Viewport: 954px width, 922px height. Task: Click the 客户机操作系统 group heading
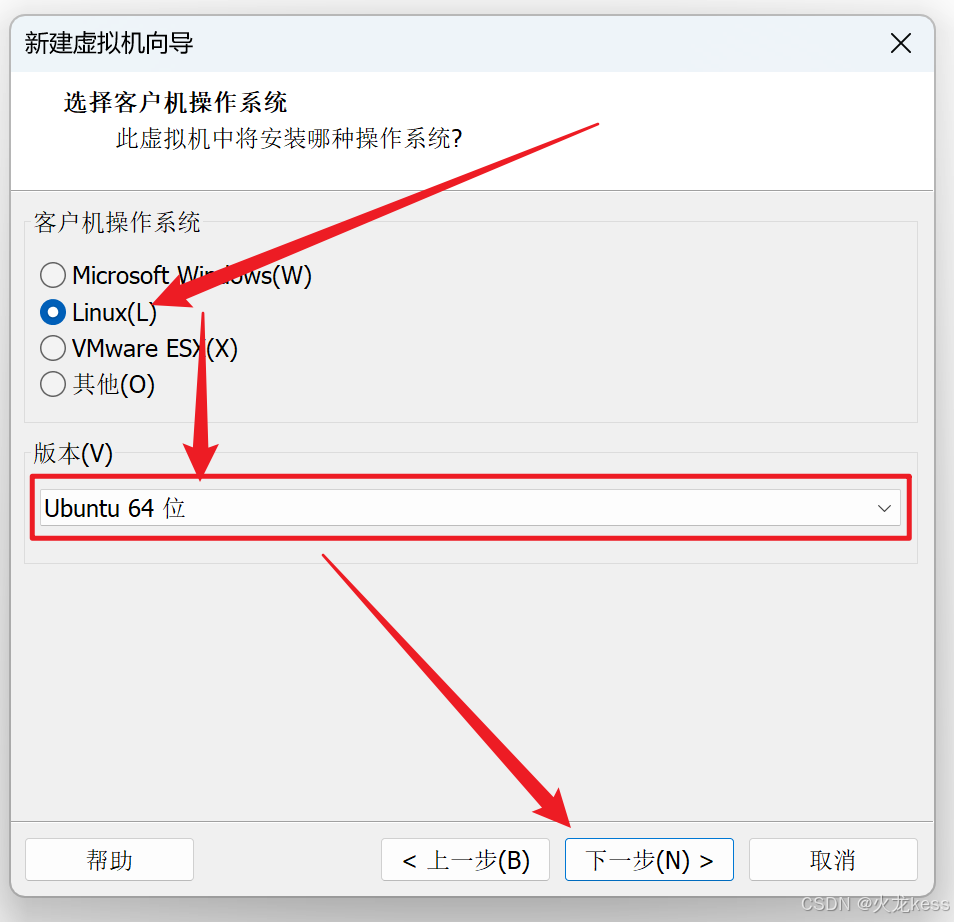(x=117, y=222)
